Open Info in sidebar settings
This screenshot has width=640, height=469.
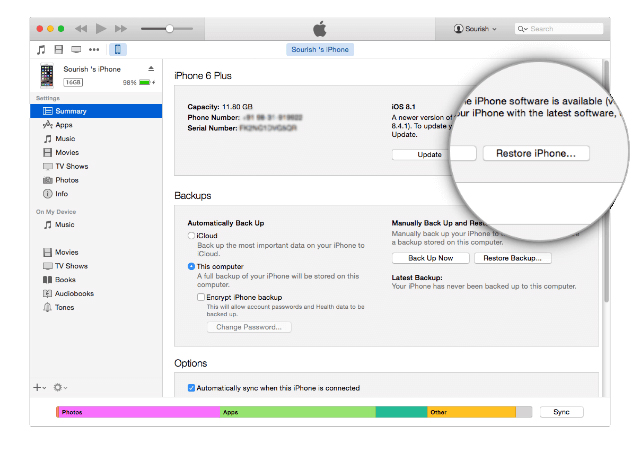(x=96, y=194)
